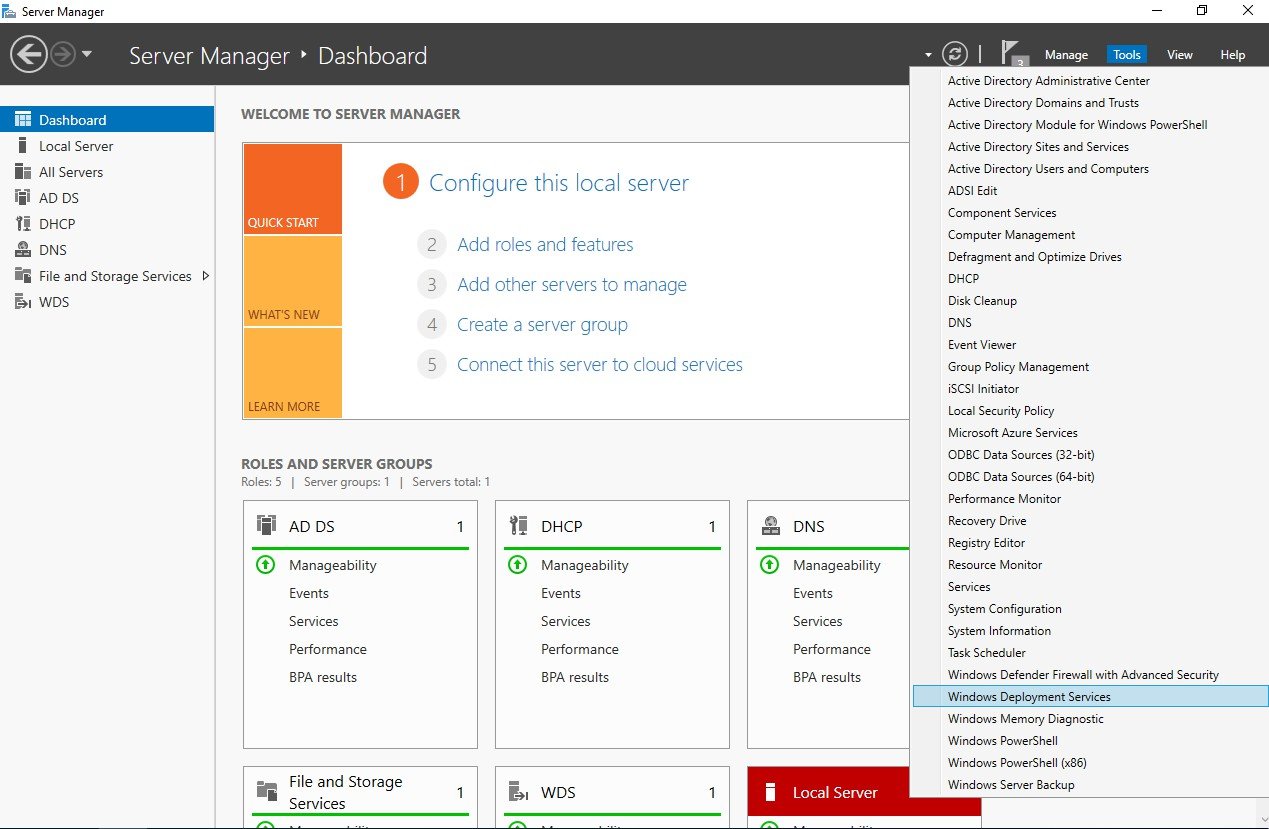Screen dimensions: 1269x829
Task: Select the WDS sidebar icon
Action: click(23, 302)
